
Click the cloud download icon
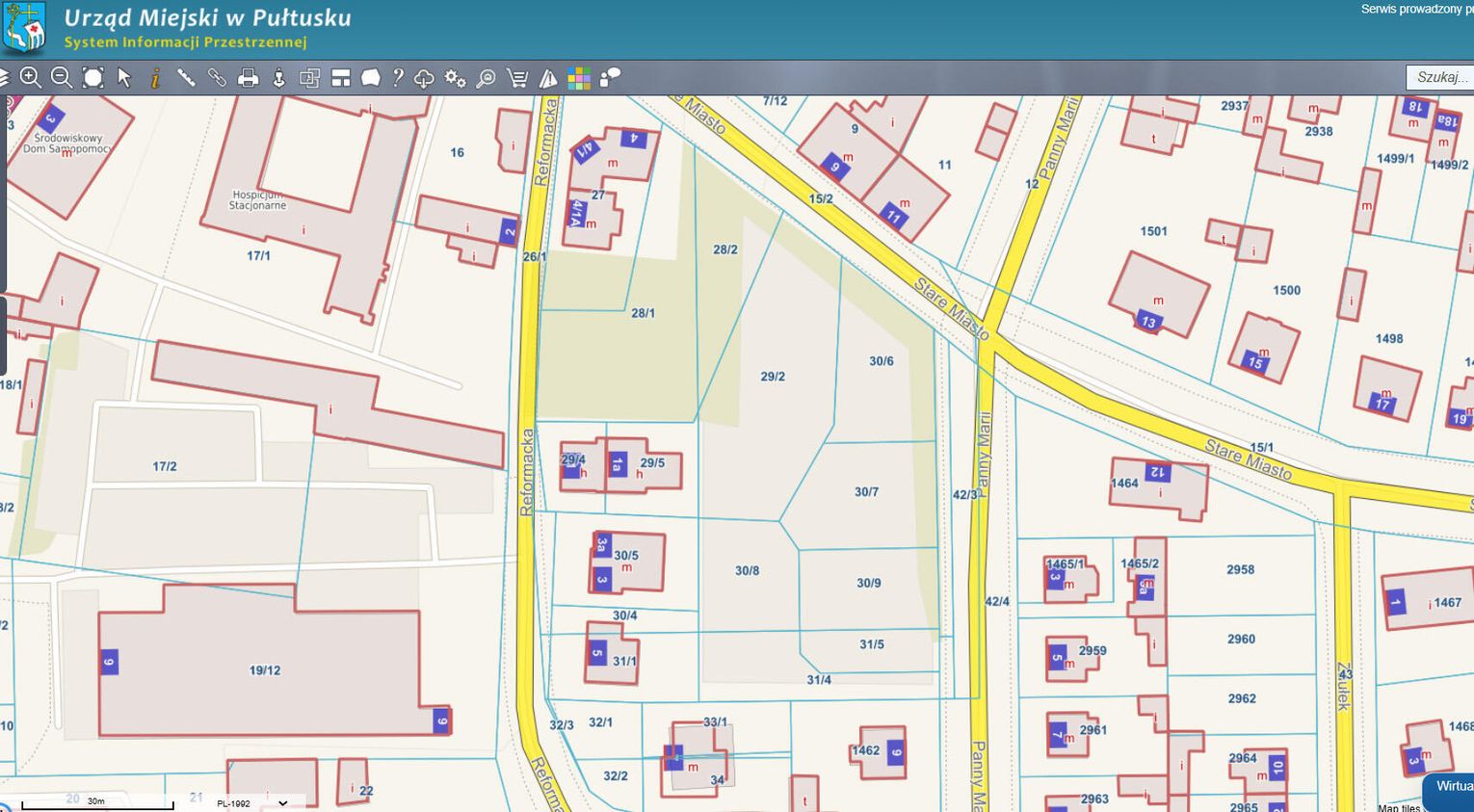pyautogui.click(x=424, y=78)
